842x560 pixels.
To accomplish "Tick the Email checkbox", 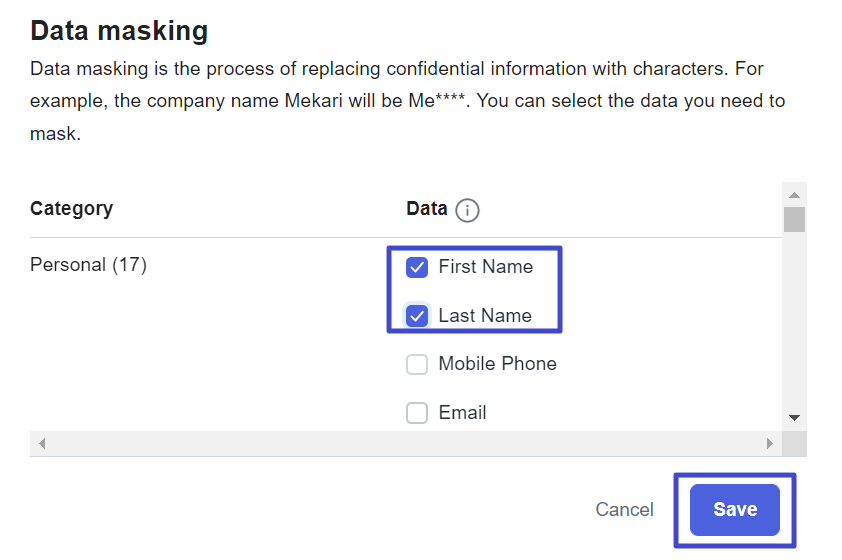I will pyautogui.click(x=417, y=413).
